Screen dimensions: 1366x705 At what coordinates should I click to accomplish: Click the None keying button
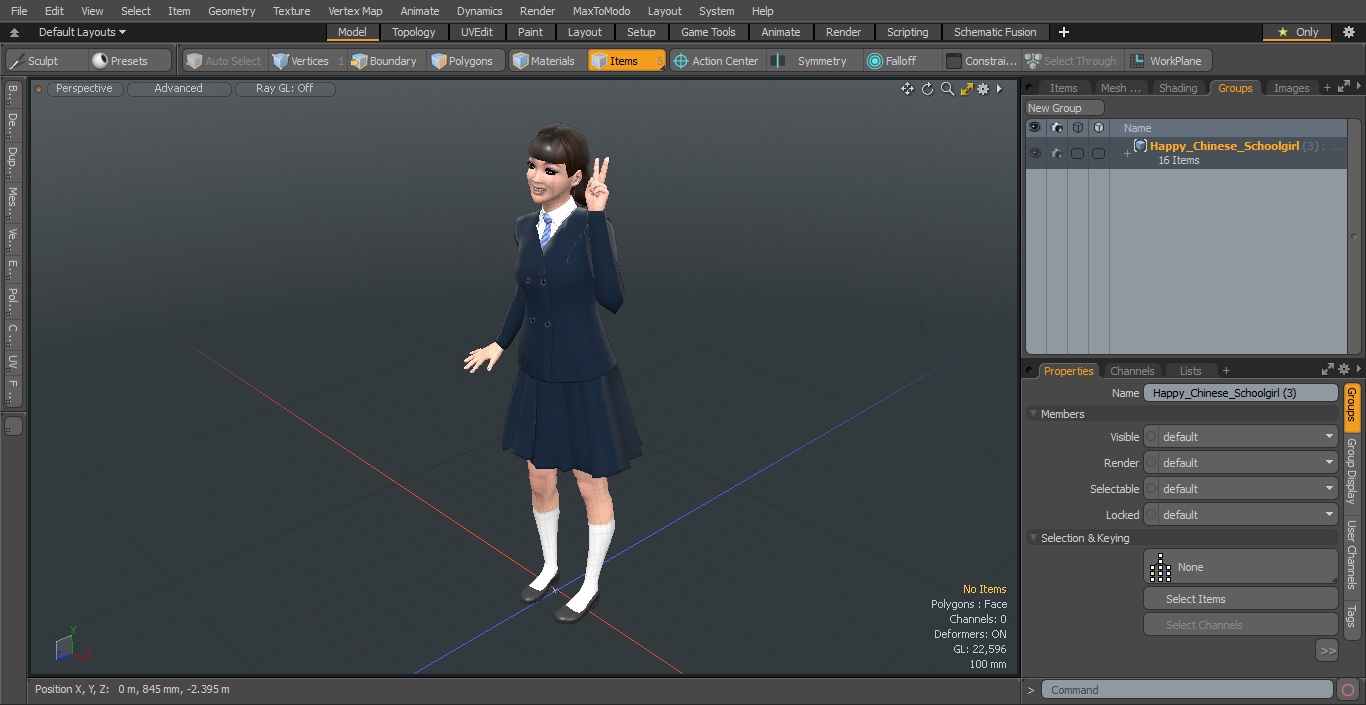pos(1241,567)
